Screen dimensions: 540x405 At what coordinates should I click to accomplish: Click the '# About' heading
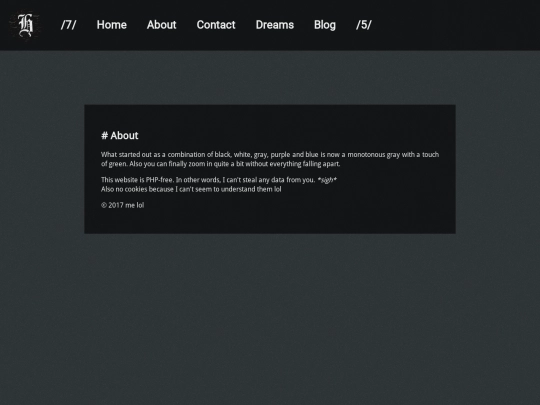pyautogui.click(x=120, y=135)
